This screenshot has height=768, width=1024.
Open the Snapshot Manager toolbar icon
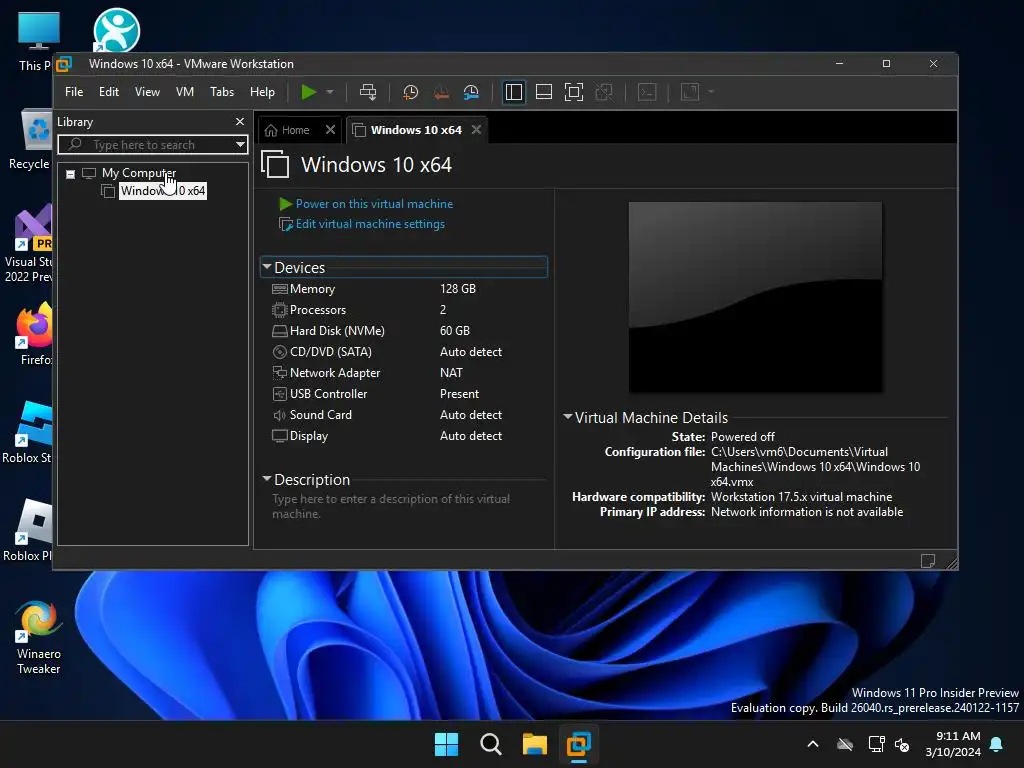click(471, 92)
